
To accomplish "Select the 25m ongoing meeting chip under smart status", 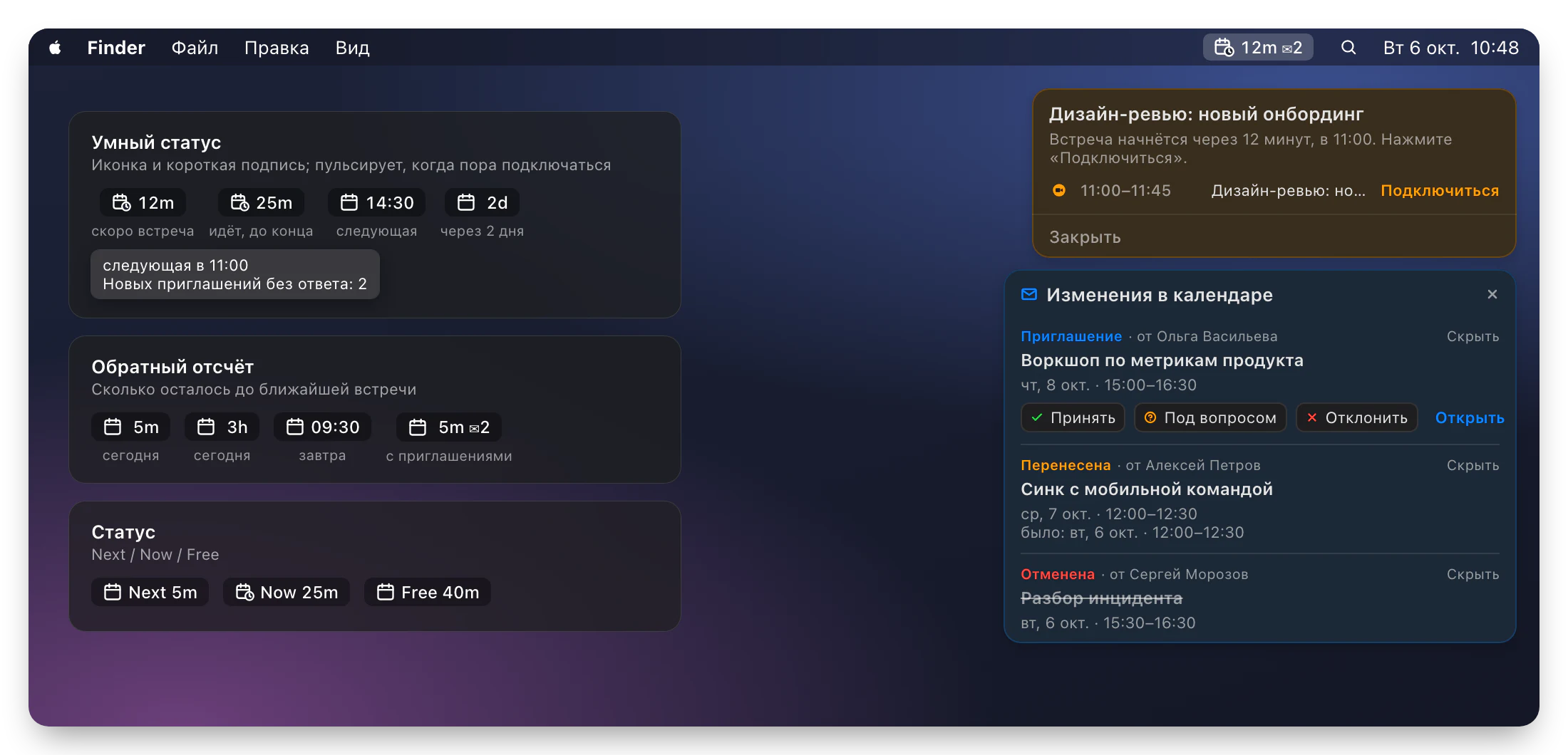I will tap(261, 203).
